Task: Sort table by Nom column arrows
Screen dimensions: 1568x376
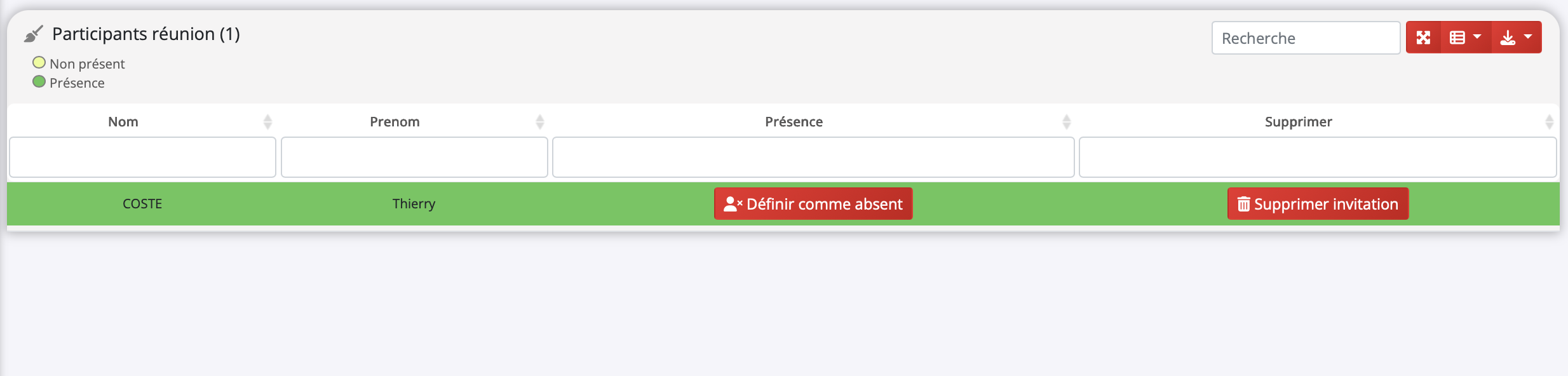Action: pyautogui.click(x=267, y=121)
